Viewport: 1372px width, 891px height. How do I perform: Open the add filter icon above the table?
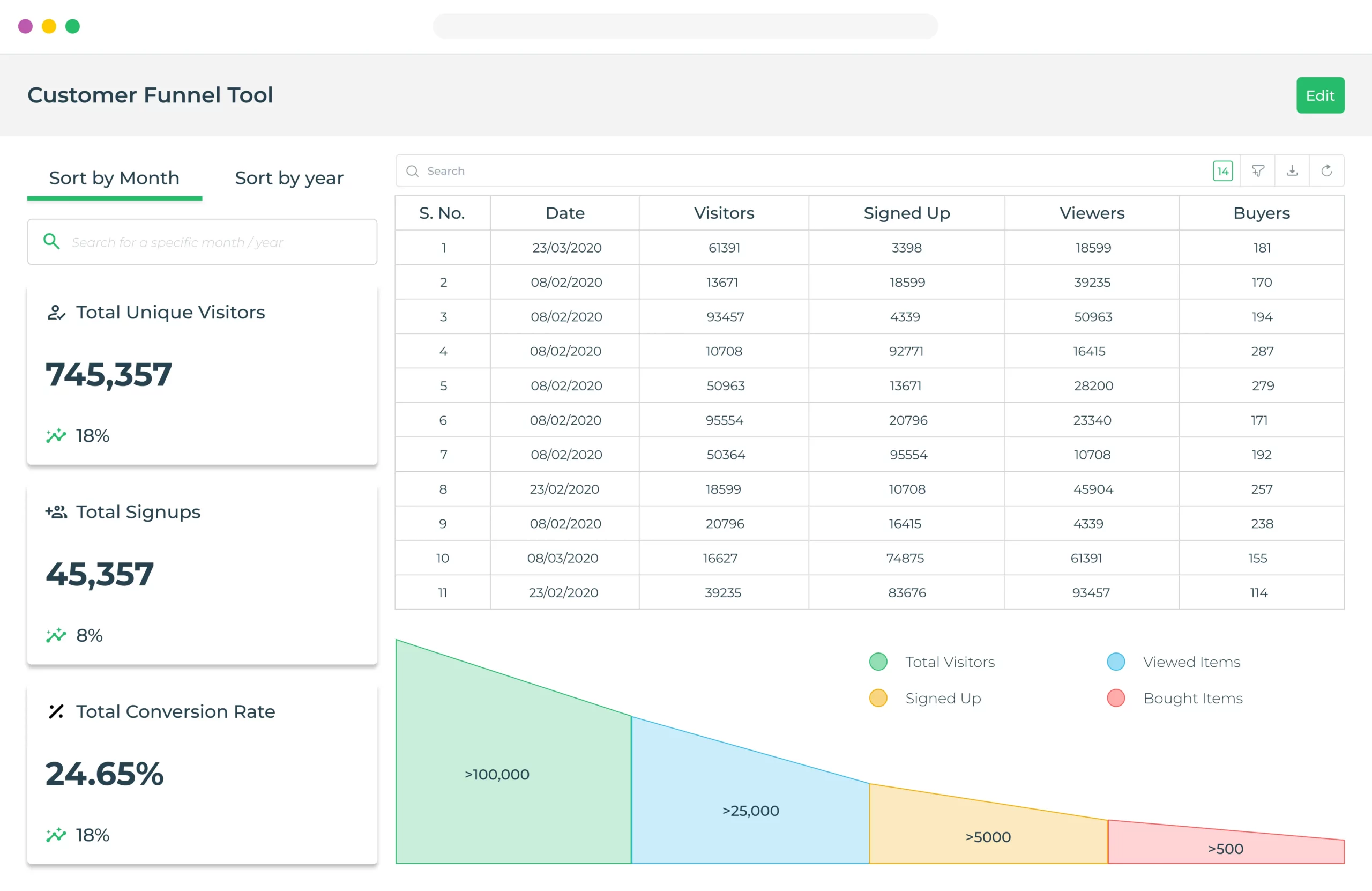click(x=1258, y=170)
